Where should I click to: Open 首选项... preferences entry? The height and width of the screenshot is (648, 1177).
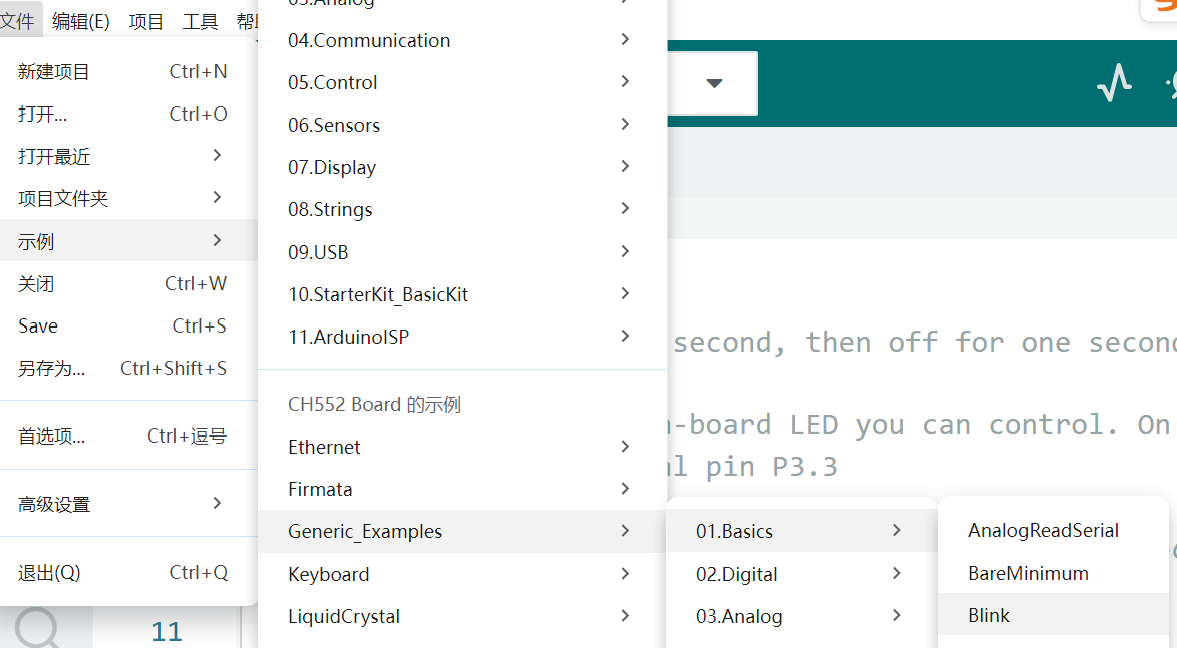point(128,436)
